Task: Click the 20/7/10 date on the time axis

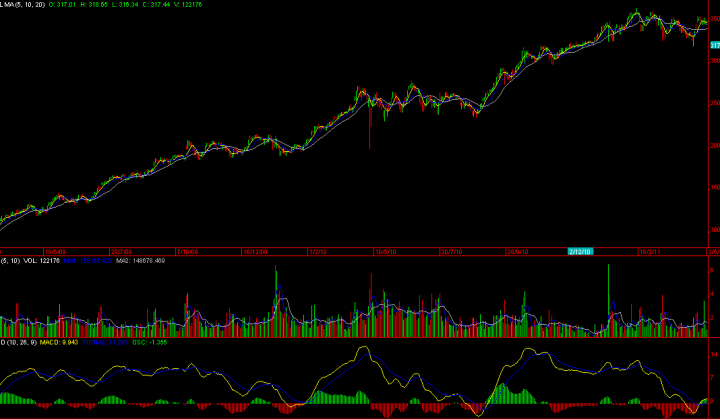Action: pos(452,252)
